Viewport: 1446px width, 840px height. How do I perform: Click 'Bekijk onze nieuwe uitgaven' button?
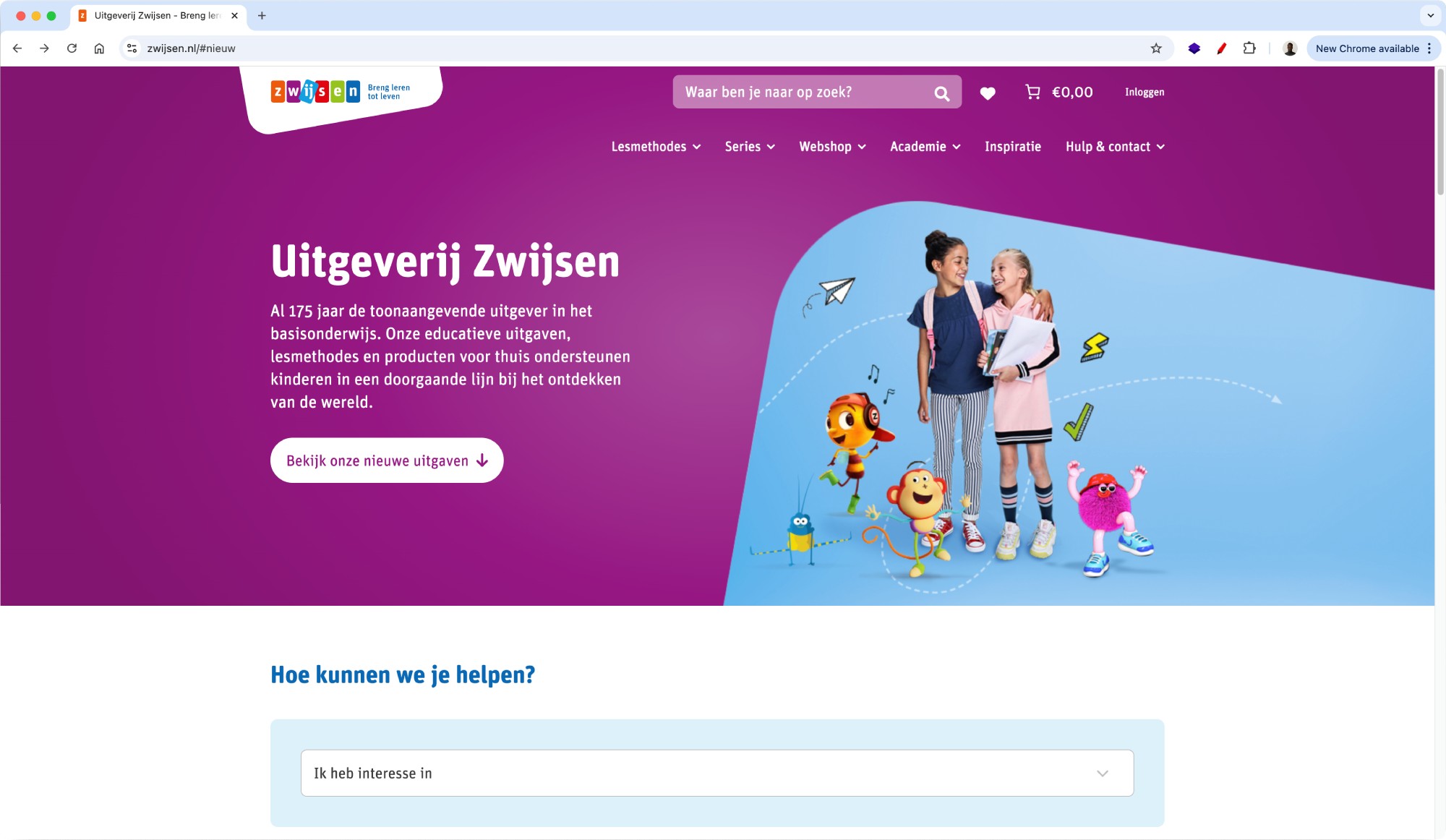387,460
